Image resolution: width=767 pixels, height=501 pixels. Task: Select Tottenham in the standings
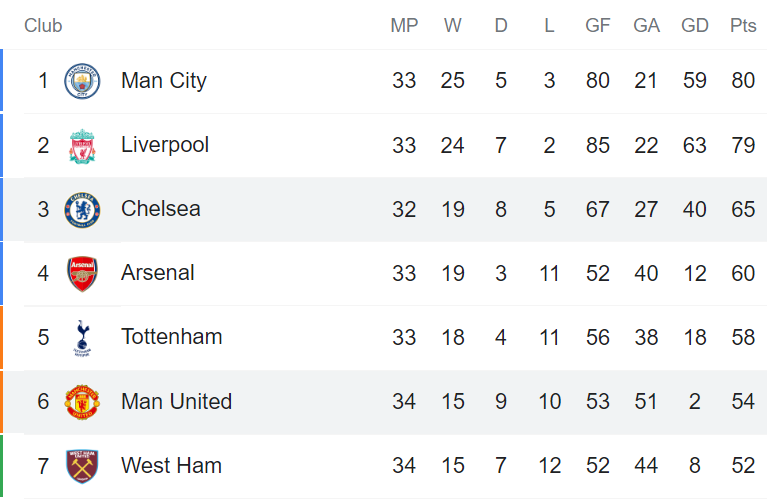pyautogui.click(x=172, y=337)
